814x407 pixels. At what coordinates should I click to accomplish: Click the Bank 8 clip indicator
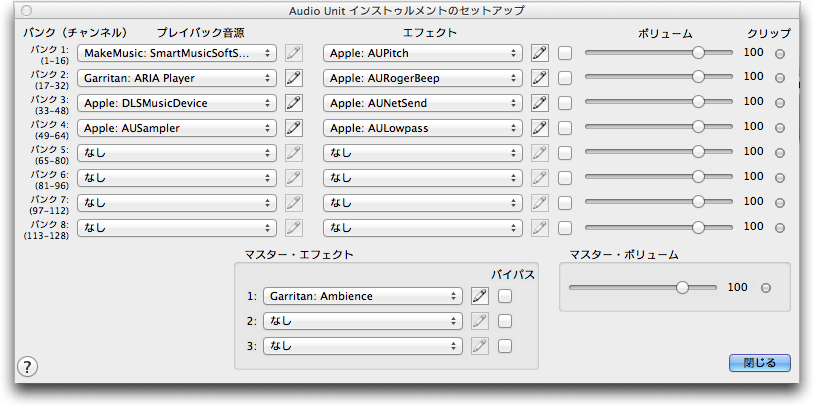click(780, 228)
